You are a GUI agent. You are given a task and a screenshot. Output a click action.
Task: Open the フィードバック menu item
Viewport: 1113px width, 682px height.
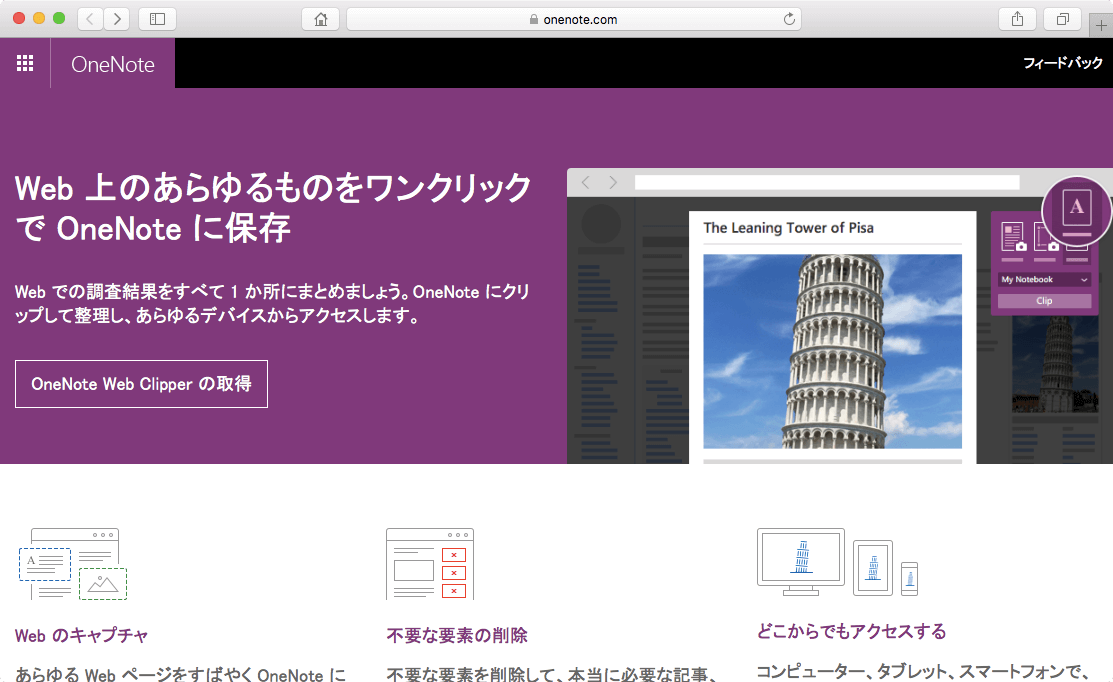coord(1065,62)
